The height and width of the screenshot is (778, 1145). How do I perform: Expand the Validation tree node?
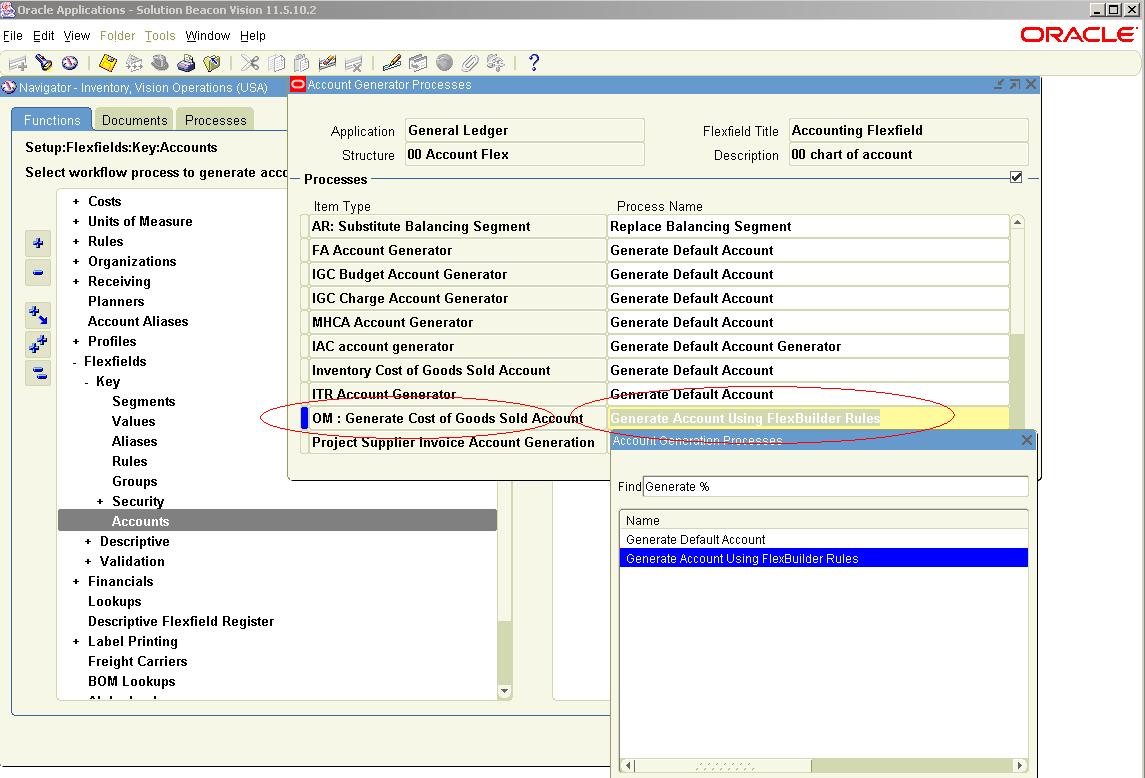coord(88,562)
